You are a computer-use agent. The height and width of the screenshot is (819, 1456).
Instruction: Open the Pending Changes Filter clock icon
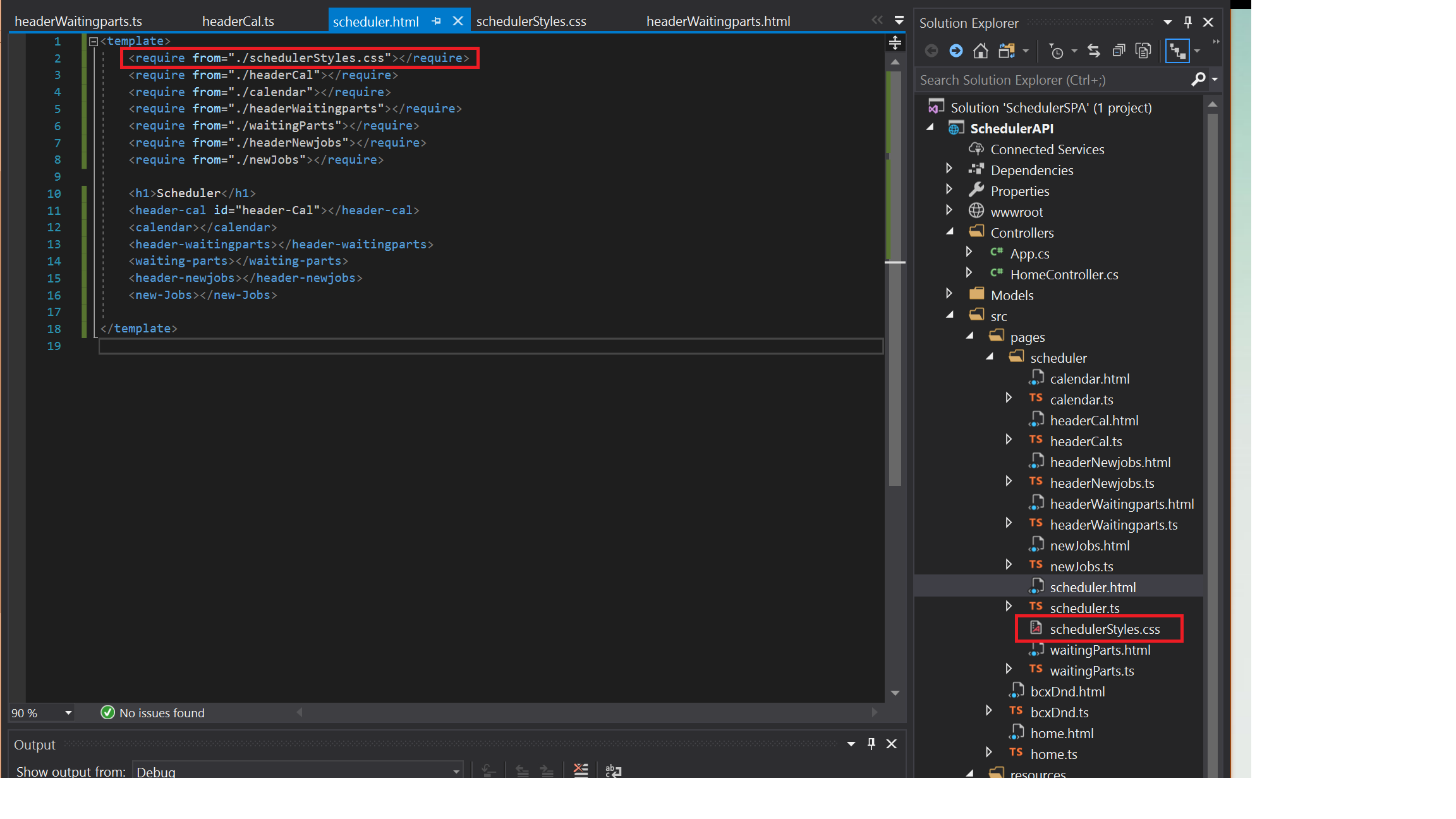tap(1056, 51)
